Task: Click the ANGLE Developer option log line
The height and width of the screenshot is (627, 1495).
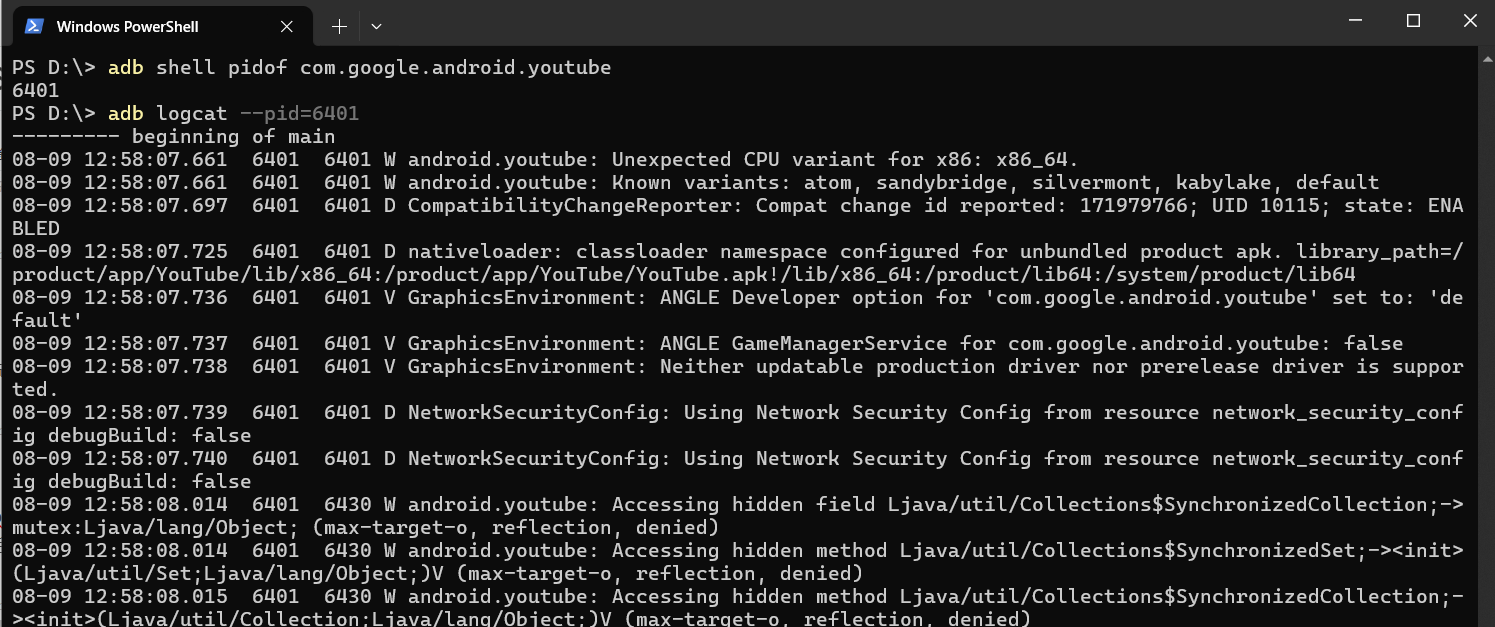Action: point(700,297)
